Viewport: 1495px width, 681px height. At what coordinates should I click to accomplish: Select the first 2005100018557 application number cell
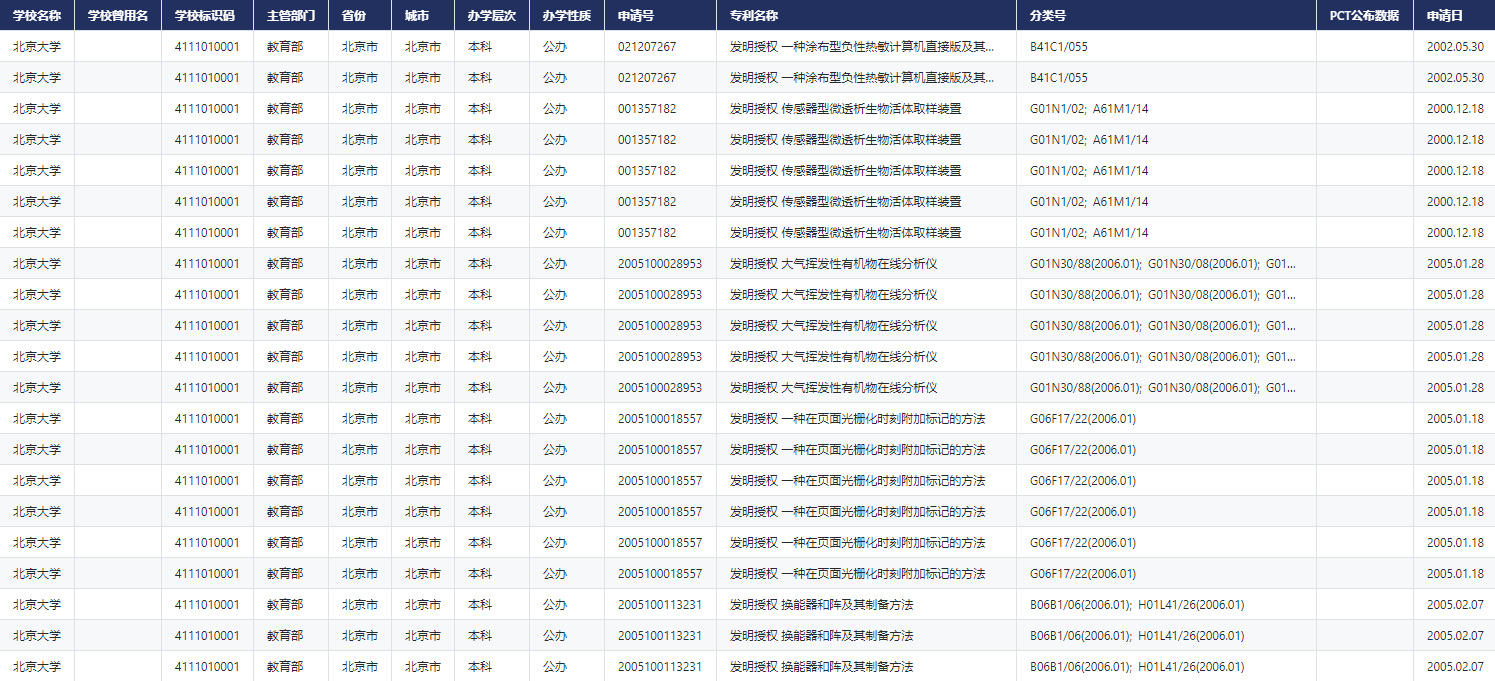tap(660, 419)
